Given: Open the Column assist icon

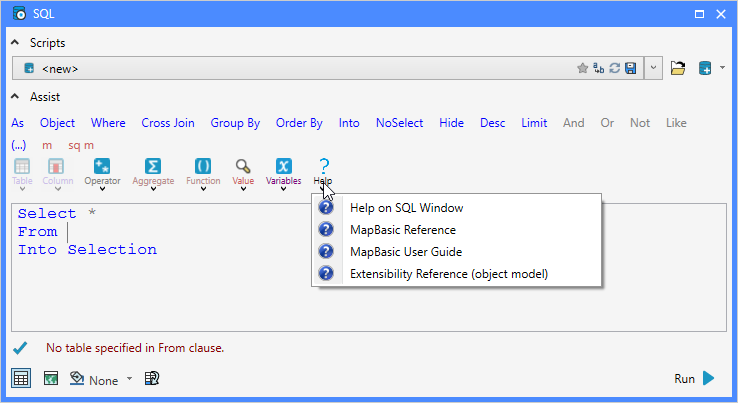Looking at the screenshot, I should click(56, 166).
